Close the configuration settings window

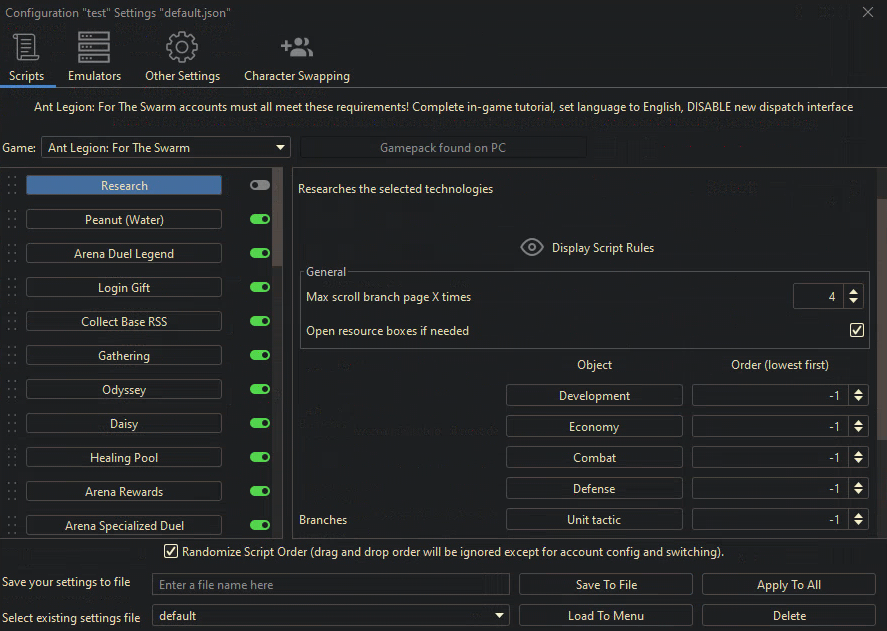(x=868, y=13)
